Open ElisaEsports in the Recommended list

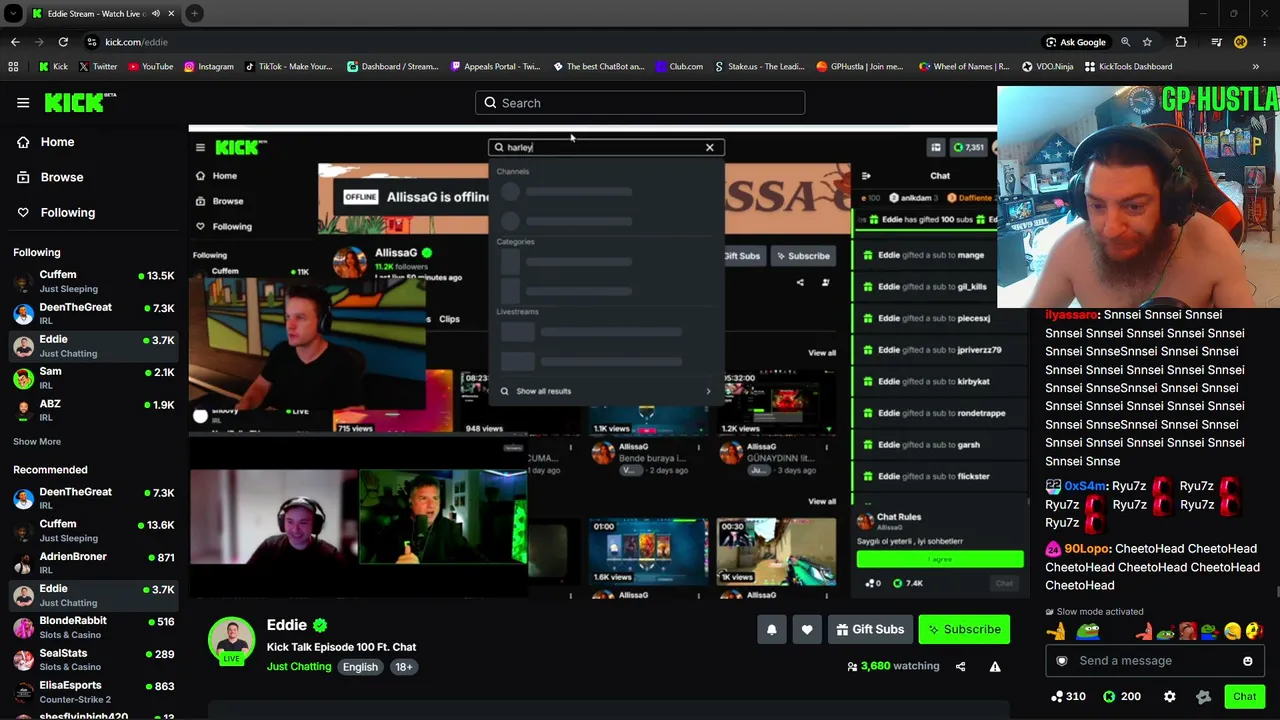(x=94, y=692)
